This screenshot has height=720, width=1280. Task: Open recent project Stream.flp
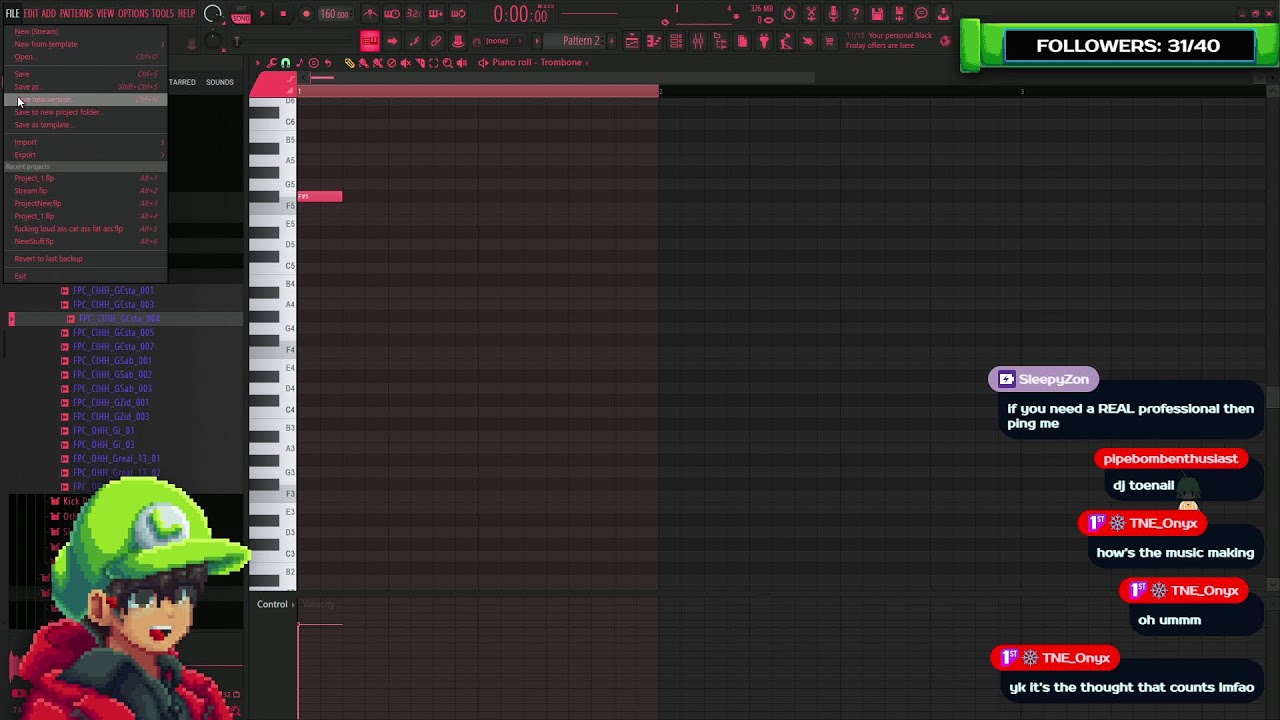pyautogui.click(x=85, y=191)
